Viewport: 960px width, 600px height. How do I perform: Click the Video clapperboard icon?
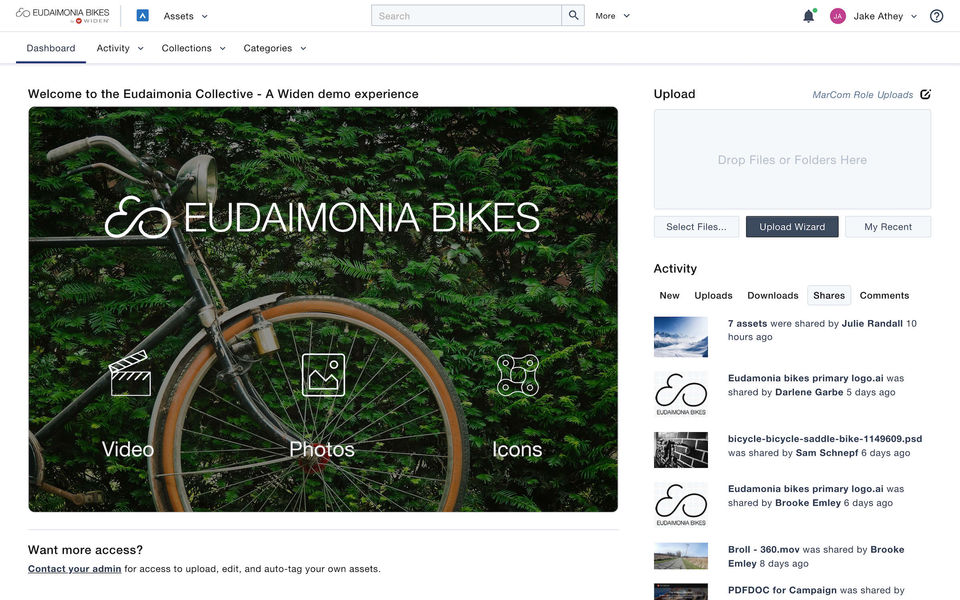pos(130,373)
